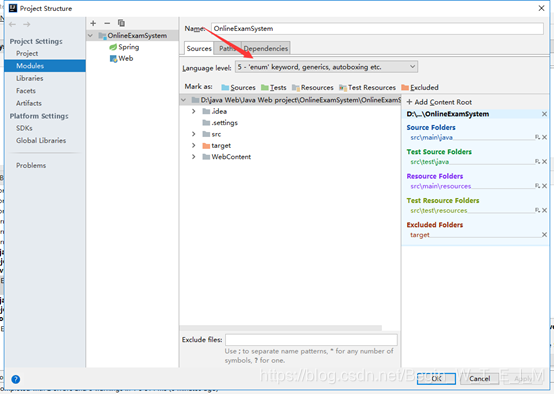This screenshot has height=394, width=554.
Task: Collapse the content root path node
Action: click(x=183, y=100)
